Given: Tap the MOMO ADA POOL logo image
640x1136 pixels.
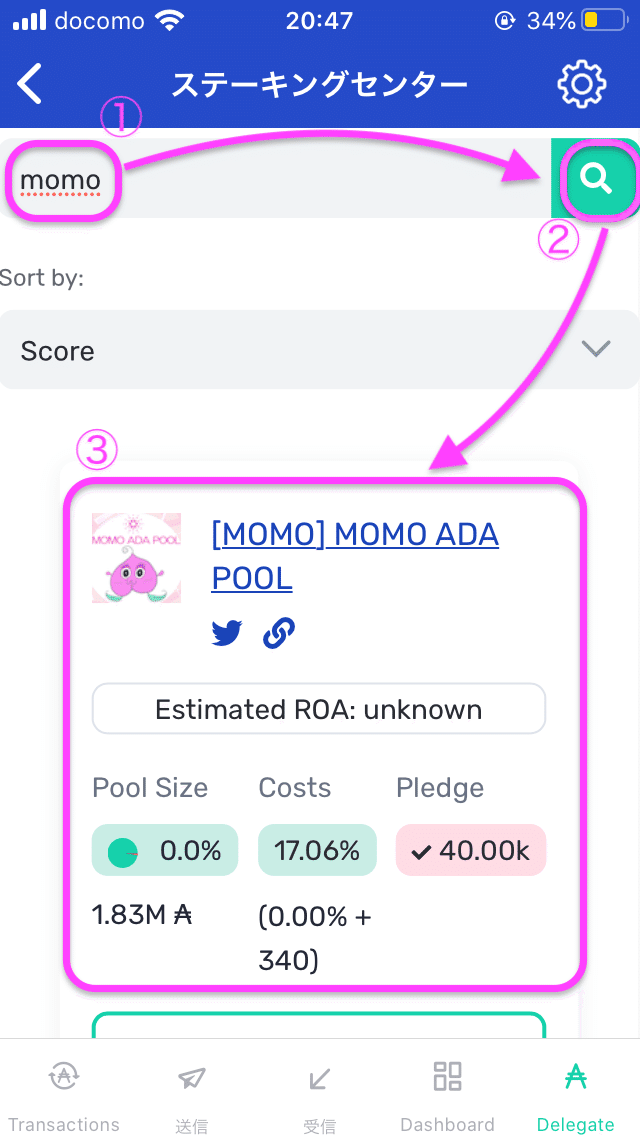Looking at the screenshot, I should [x=136, y=558].
